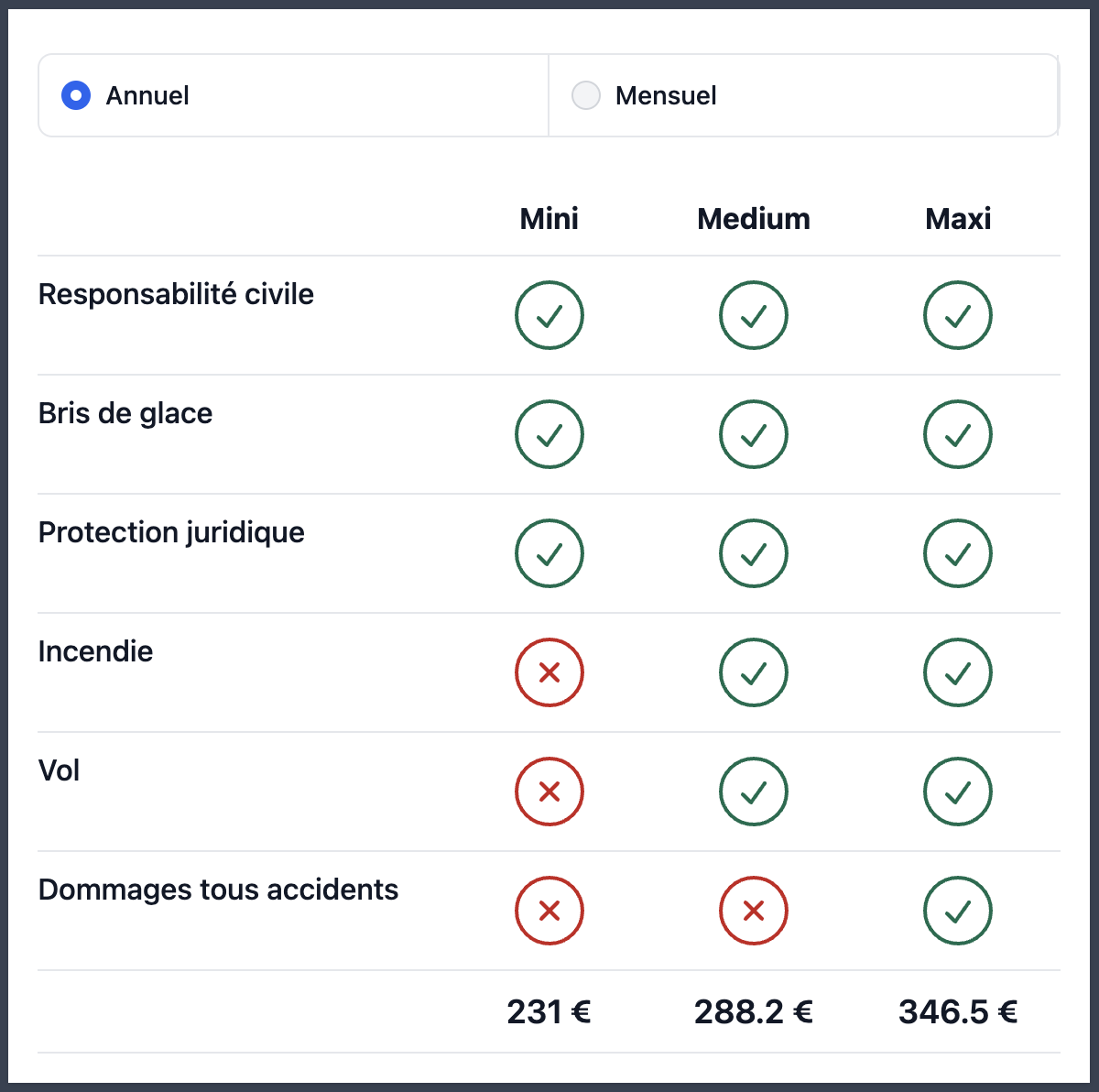
Task: Click Maxi checkmark for Dommages tous accidents
Action: point(958,911)
